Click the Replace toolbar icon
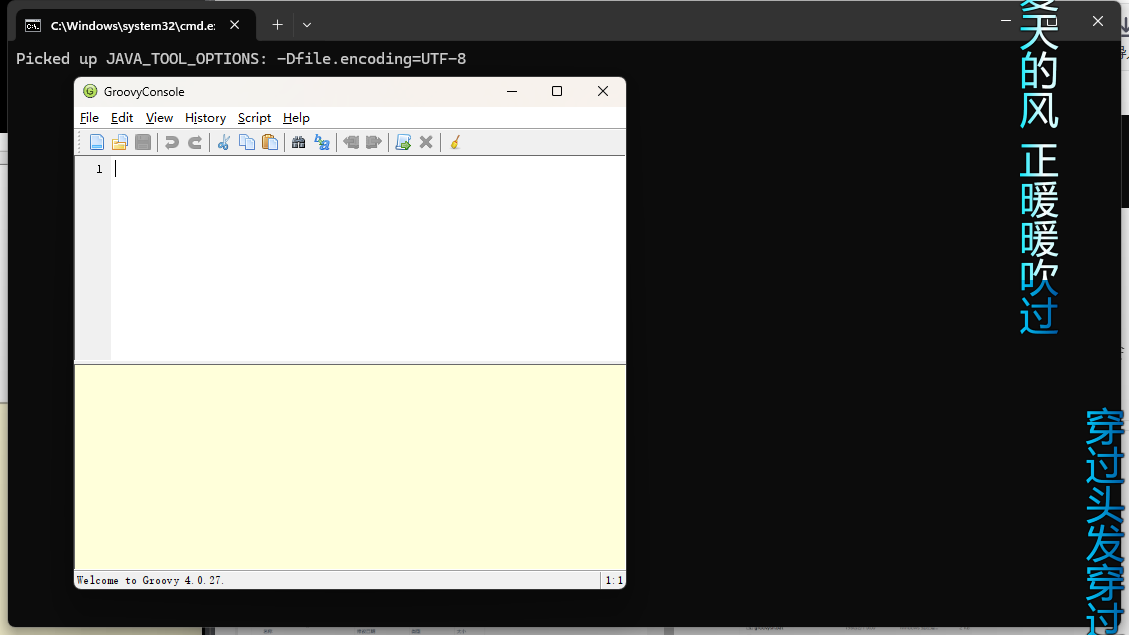Screen dimensions: 1129x635 [322, 143]
